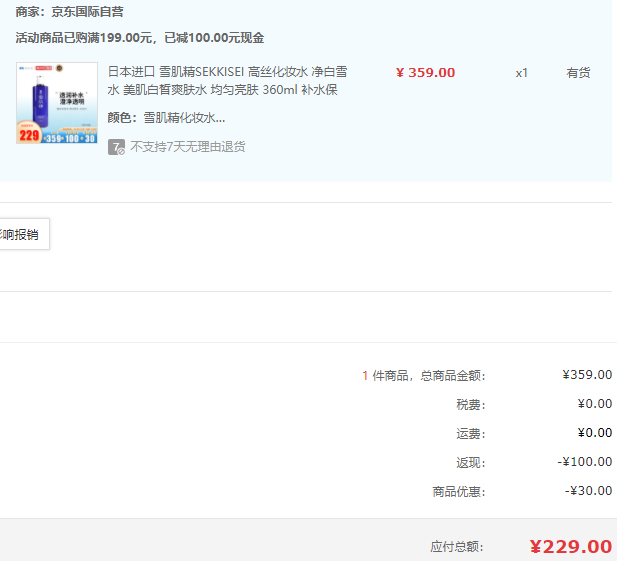The image size is (617, 561).
Task: Click the 运费 label
Action: pyautogui.click(x=471, y=434)
